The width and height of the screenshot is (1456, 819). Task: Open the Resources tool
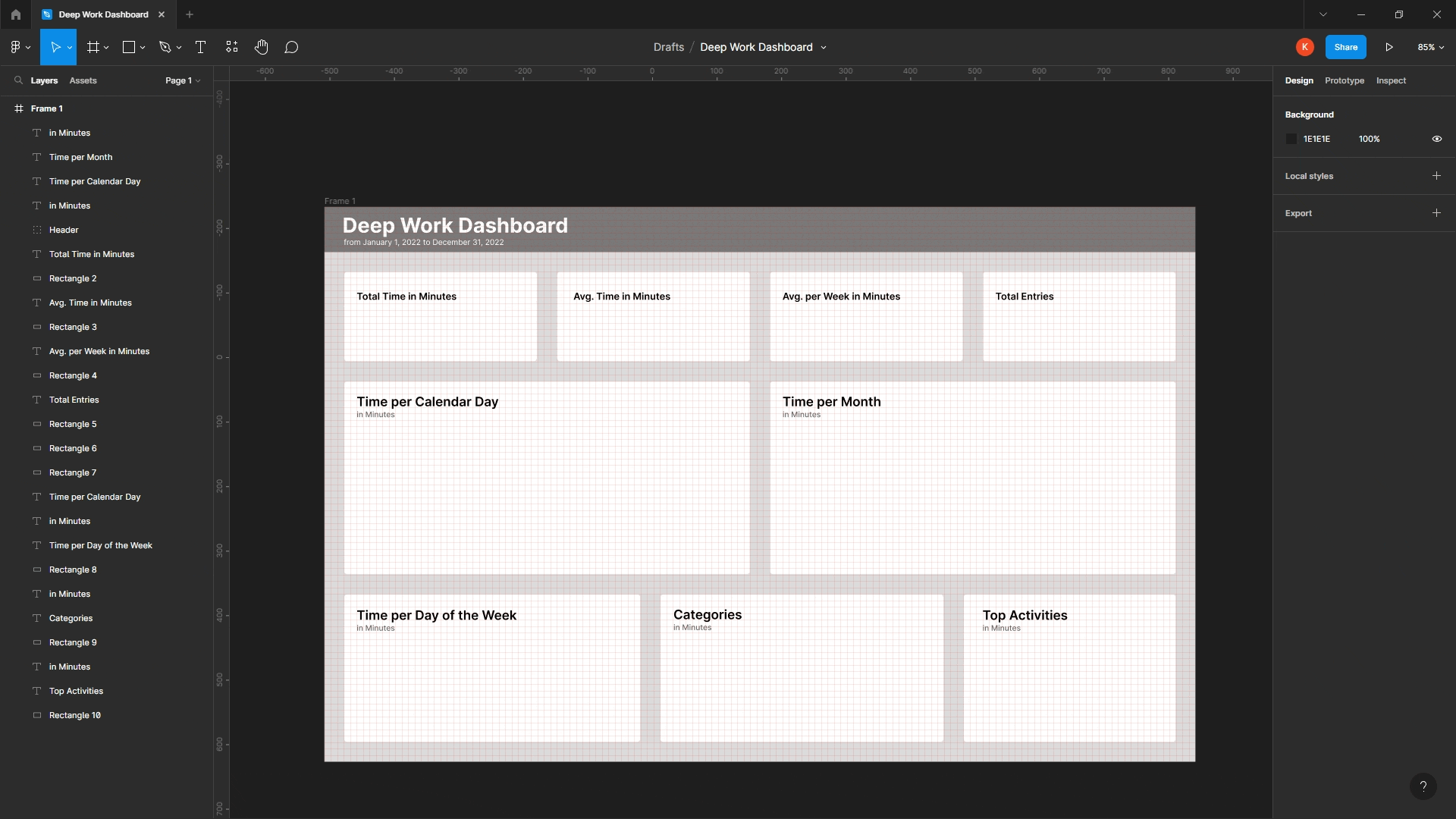click(x=231, y=47)
